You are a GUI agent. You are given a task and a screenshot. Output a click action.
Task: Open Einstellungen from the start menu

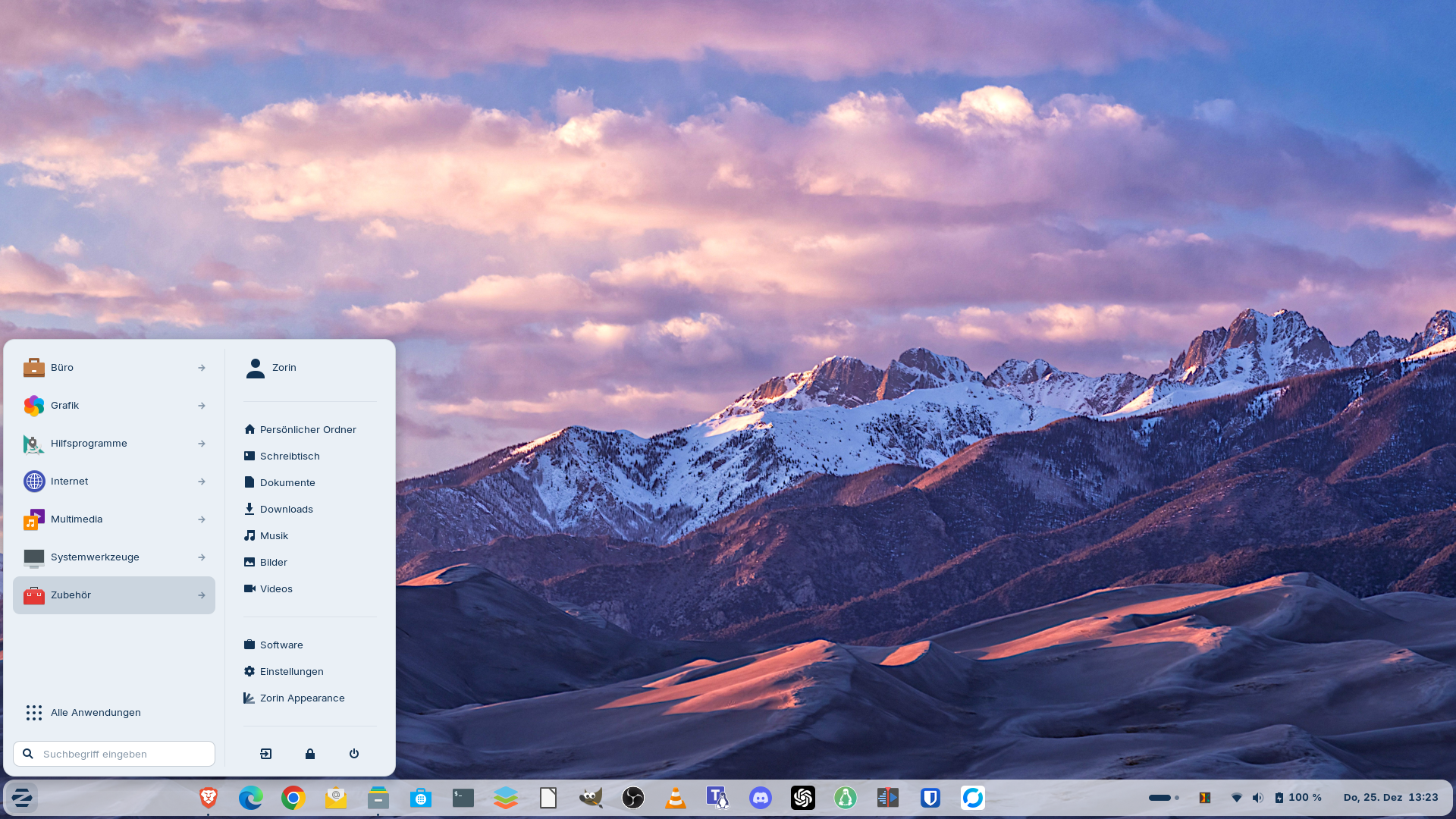pos(291,671)
